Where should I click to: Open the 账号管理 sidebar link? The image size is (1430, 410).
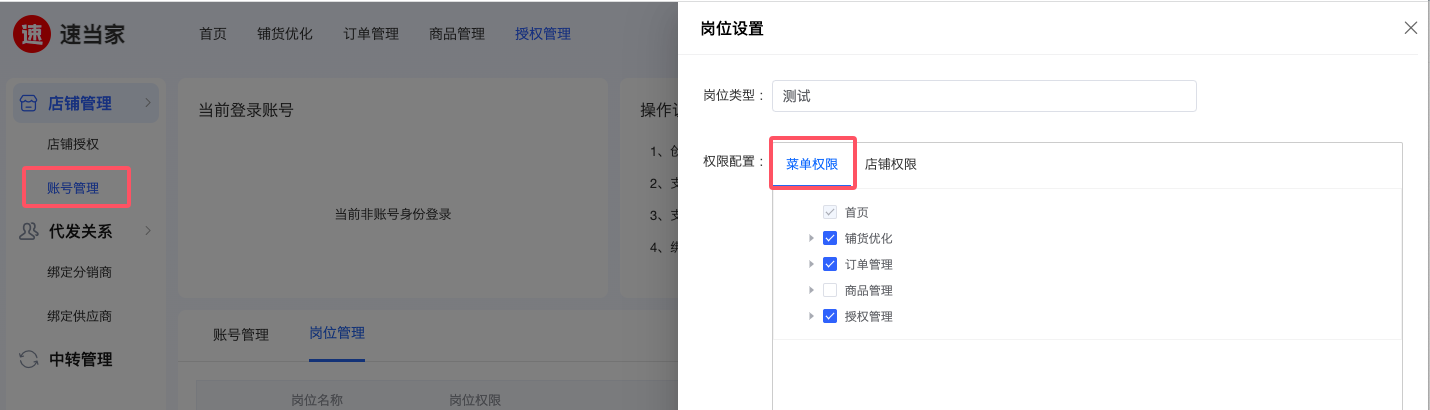pos(73,187)
